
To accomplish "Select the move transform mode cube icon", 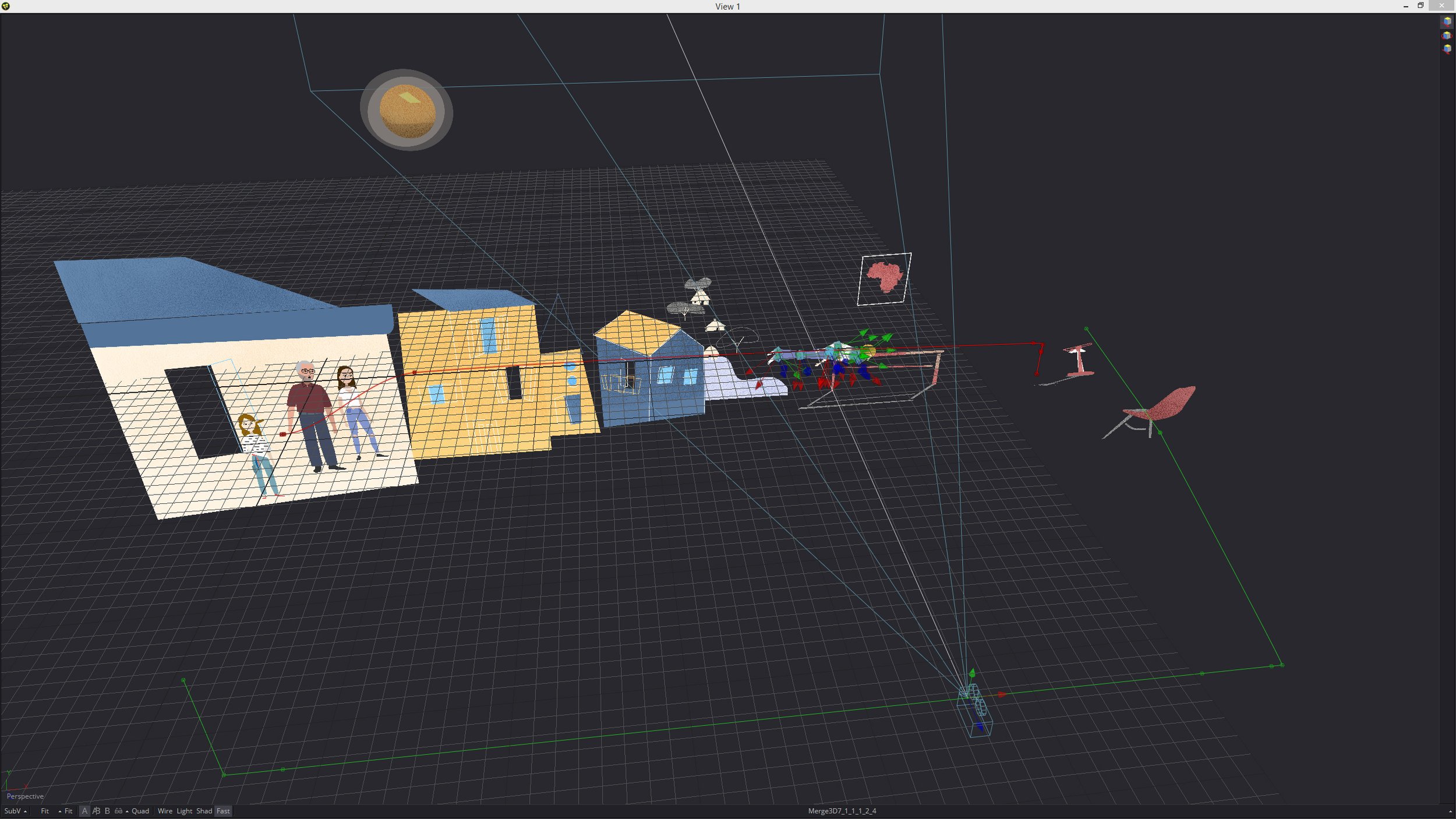I will (1447, 22).
